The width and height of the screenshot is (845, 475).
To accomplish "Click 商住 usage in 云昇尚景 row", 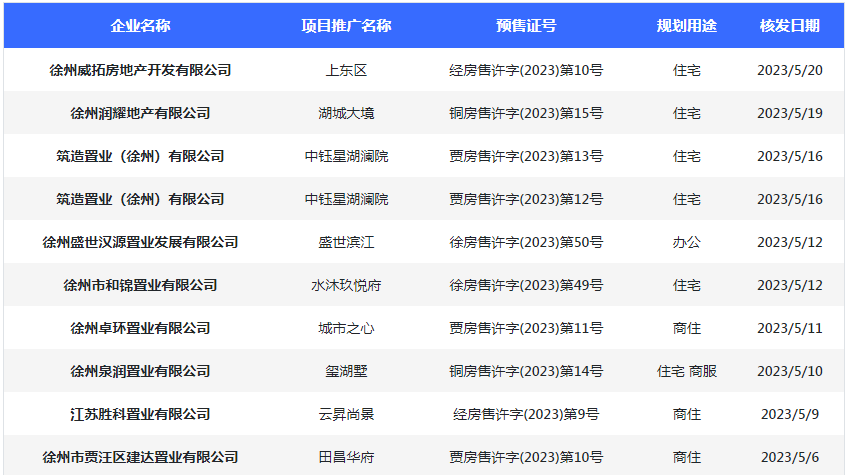I will tap(687, 414).
